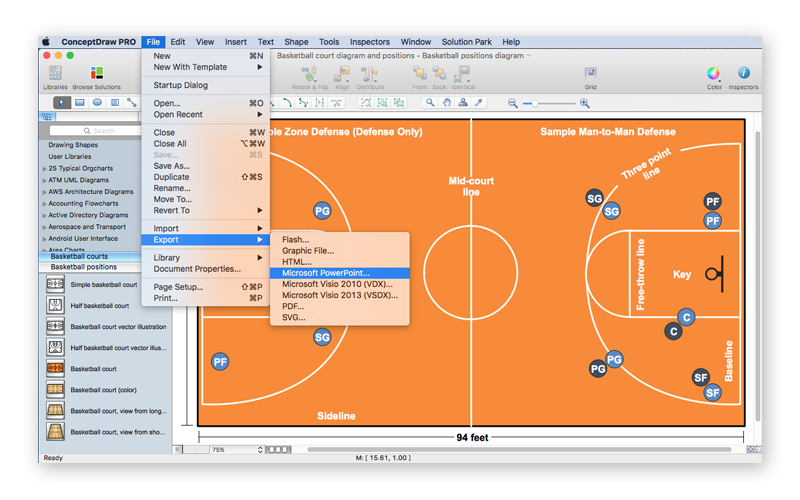Pick Half basketball court shape
Viewport: 800px width, 500px height.
pos(56,305)
